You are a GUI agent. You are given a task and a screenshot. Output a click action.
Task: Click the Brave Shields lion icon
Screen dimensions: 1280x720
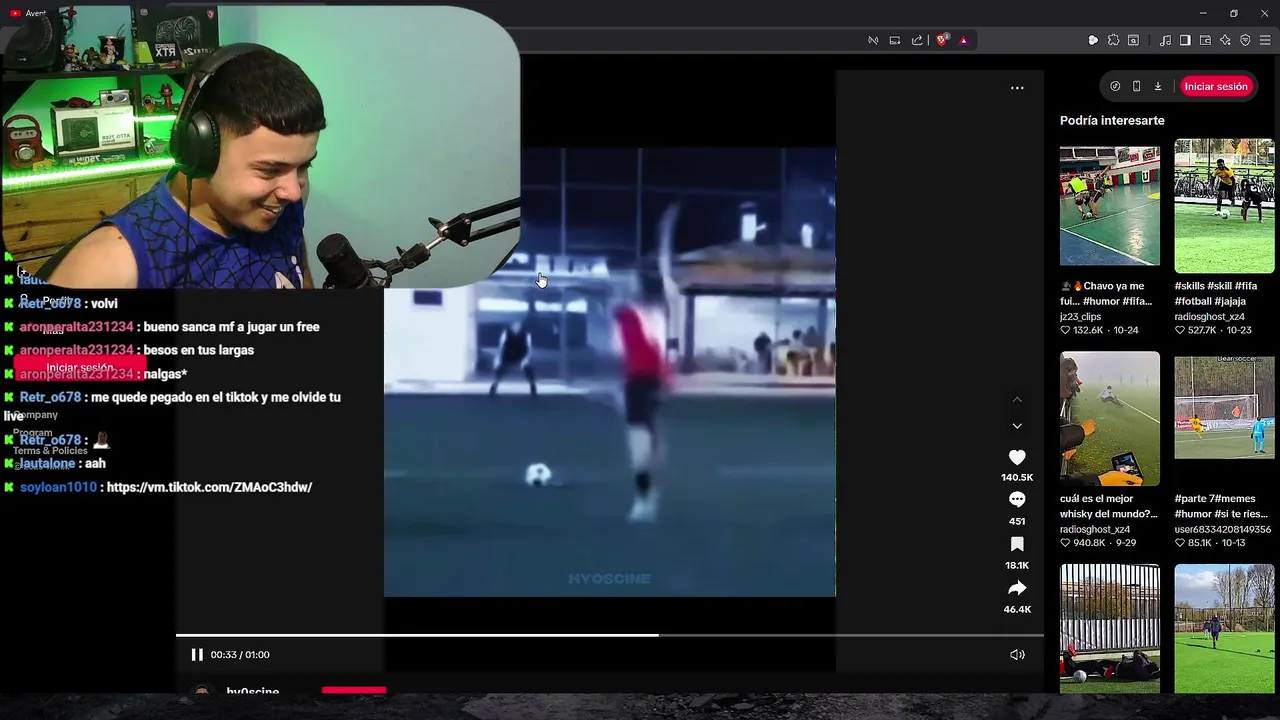942,40
